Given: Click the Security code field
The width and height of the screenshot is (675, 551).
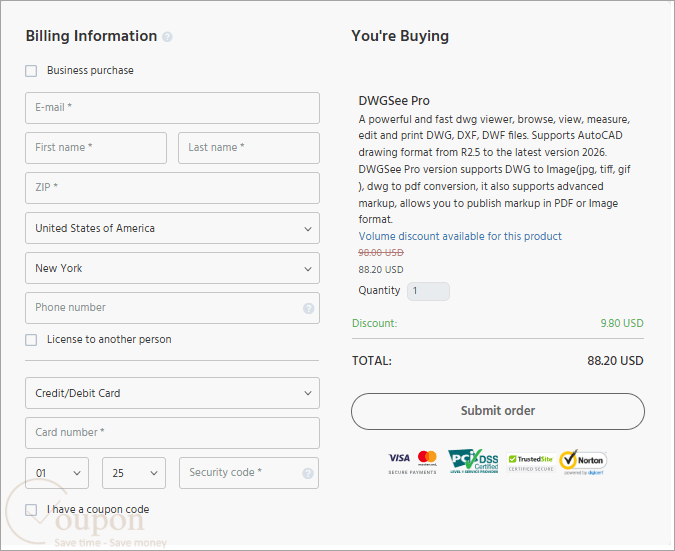Looking at the screenshot, I should [249, 473].
